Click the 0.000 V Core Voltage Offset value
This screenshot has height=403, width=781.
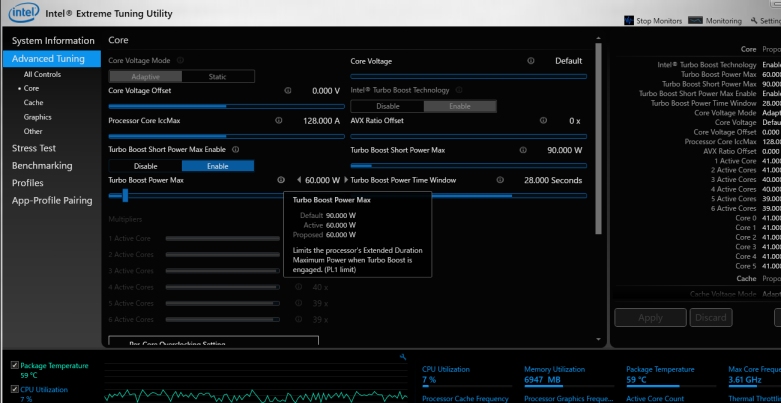click(x=326, y=91)
